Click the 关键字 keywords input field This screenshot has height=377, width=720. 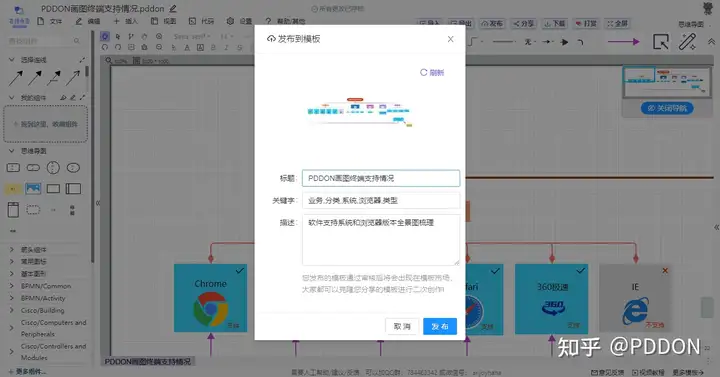click(381, 200)
